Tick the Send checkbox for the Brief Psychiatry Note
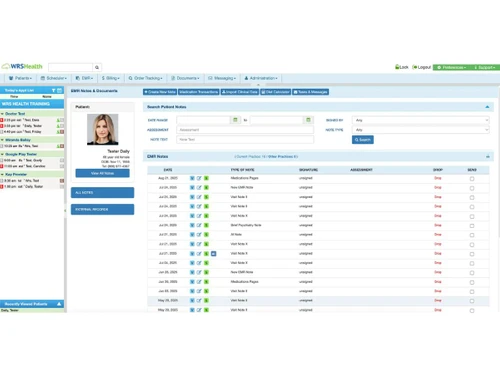 (x=472, y=226)
